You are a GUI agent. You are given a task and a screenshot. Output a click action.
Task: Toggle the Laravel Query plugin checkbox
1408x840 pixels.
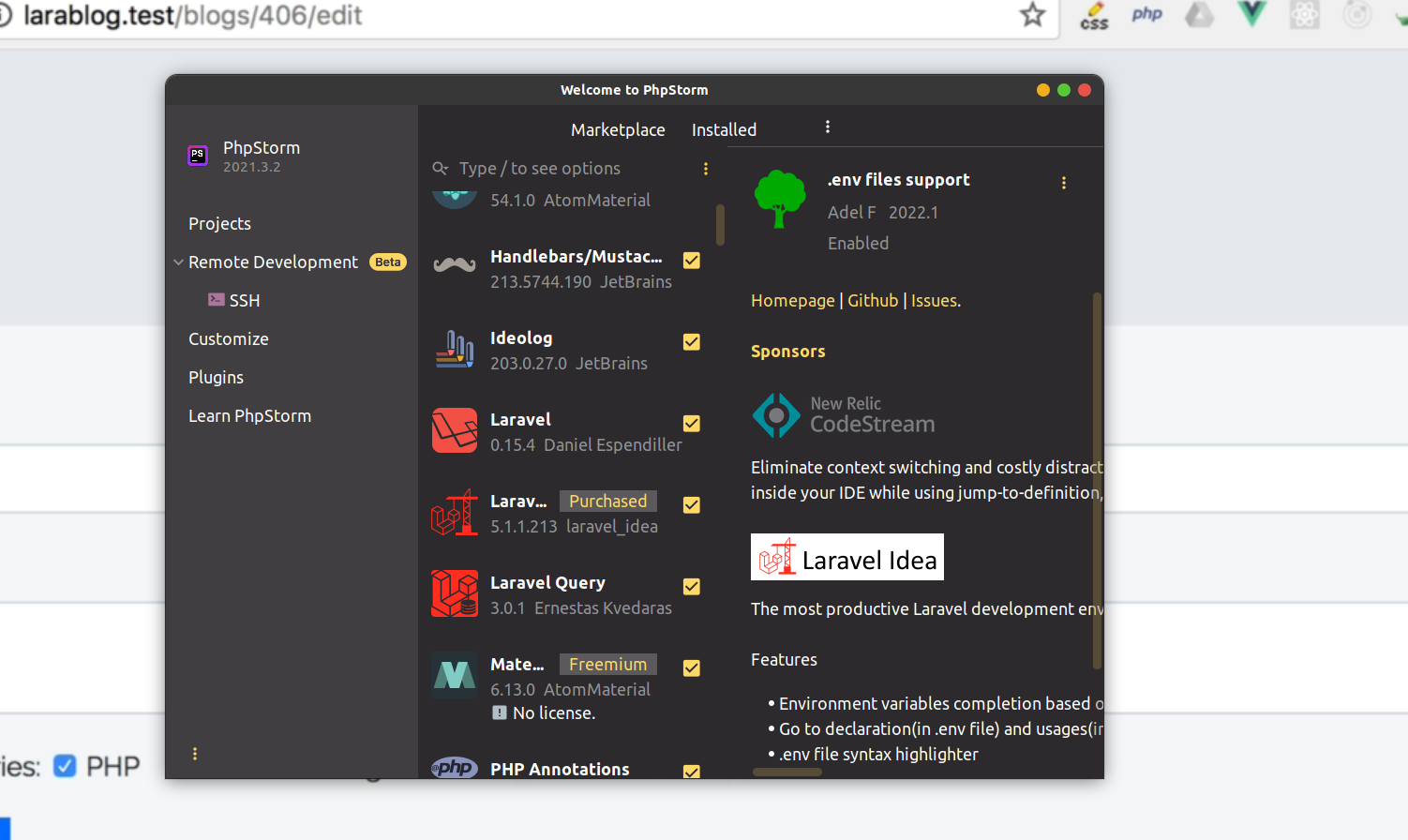click(x=692, y=587)
